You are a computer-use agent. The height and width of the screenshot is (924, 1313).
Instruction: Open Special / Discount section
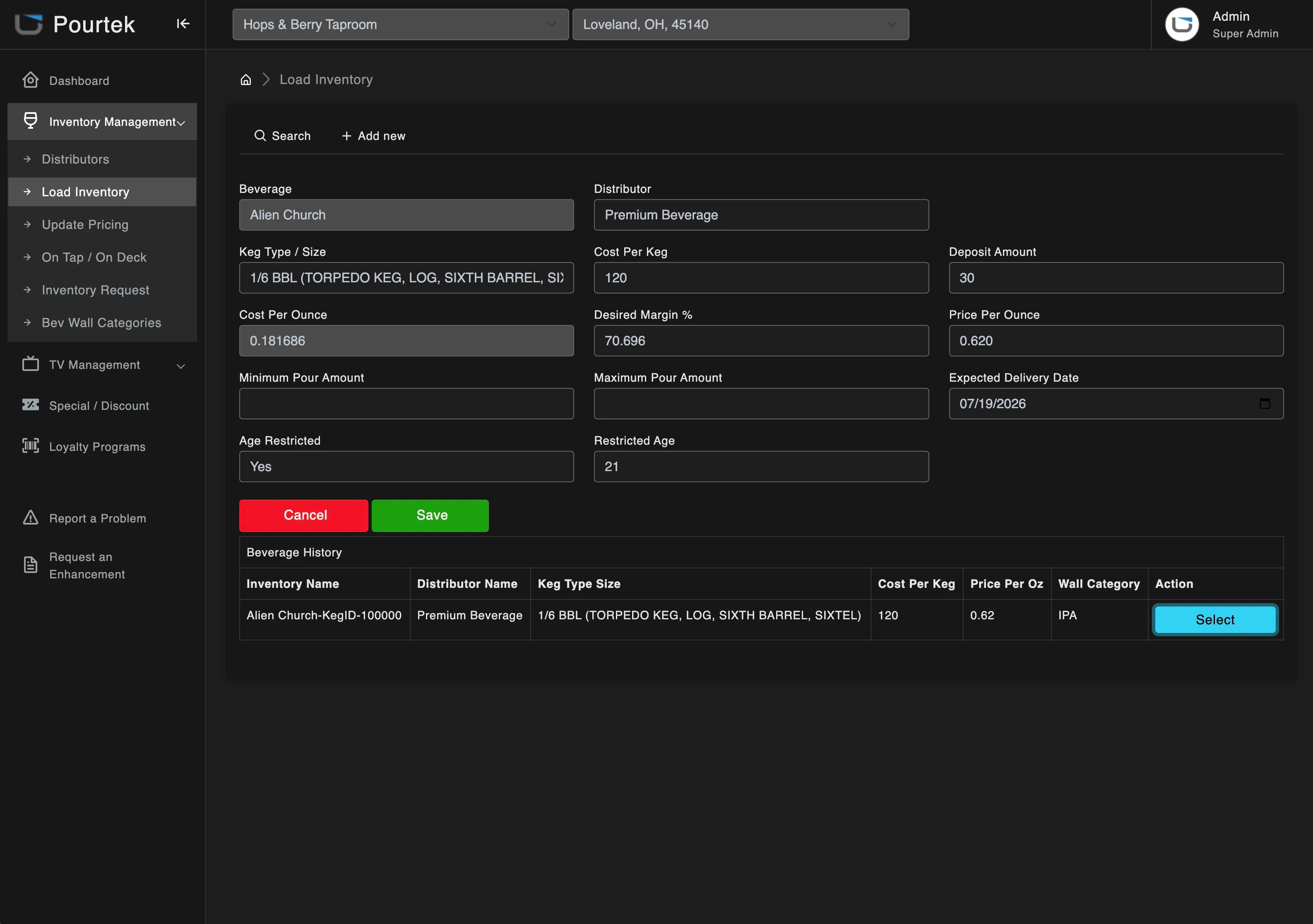point(102,405)
